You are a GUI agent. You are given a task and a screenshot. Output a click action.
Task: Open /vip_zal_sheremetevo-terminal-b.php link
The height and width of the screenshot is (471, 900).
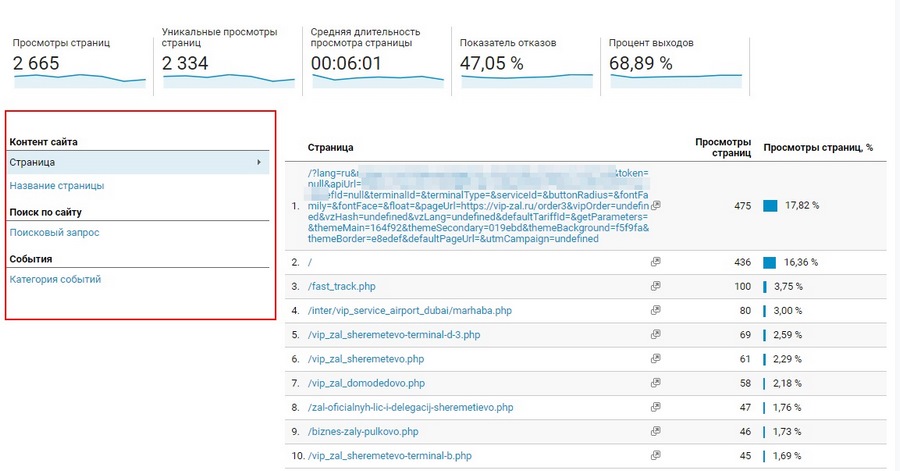[x=390, y=456]
